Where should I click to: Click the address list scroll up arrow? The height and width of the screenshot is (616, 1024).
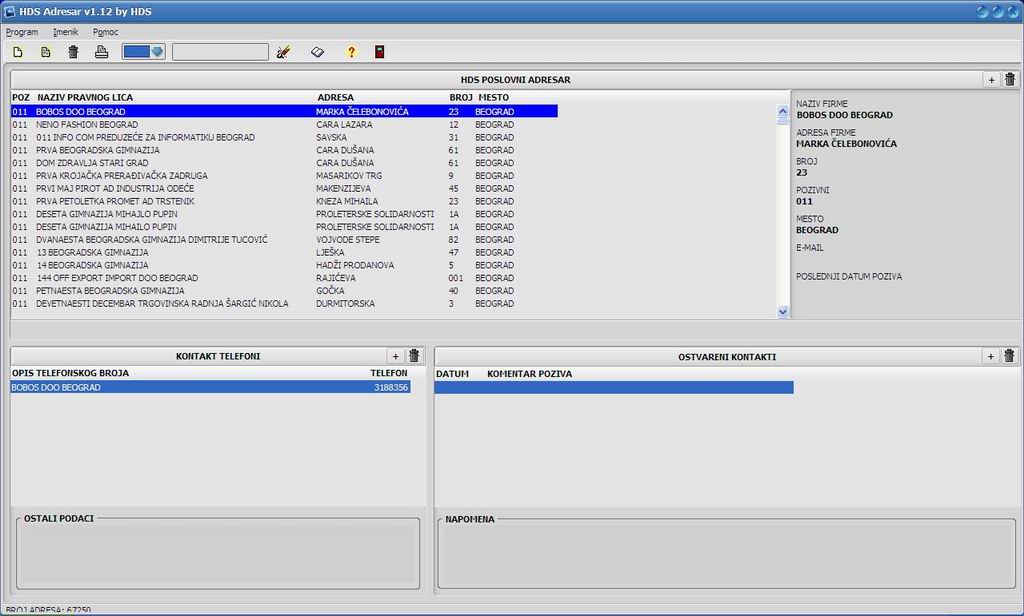[783, 111]
